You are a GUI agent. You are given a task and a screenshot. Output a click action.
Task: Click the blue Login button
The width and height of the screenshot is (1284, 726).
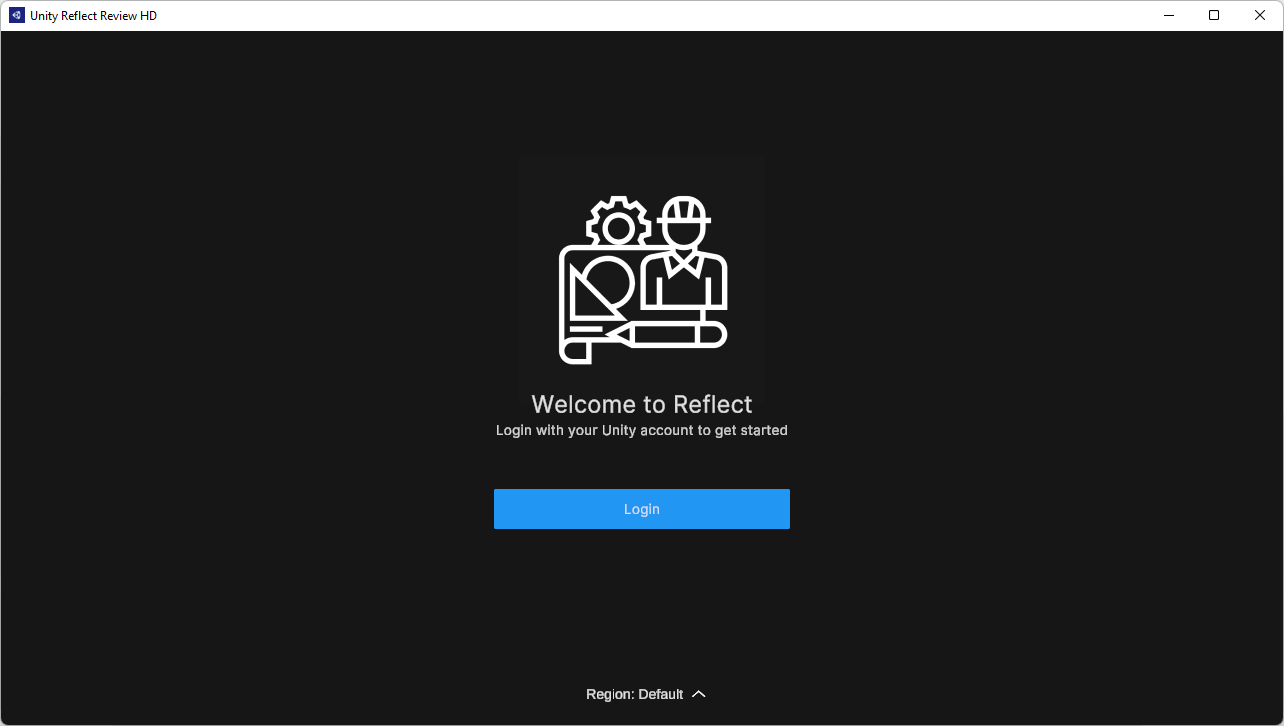coord(642,509)
